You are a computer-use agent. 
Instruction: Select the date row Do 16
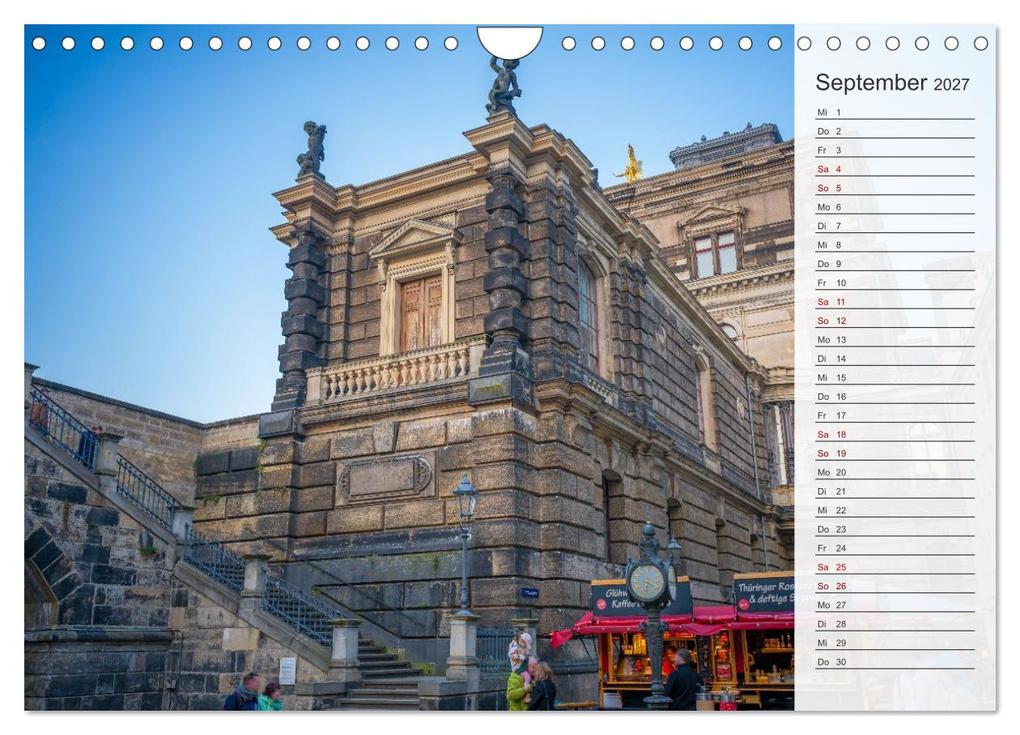coord(894,396)
